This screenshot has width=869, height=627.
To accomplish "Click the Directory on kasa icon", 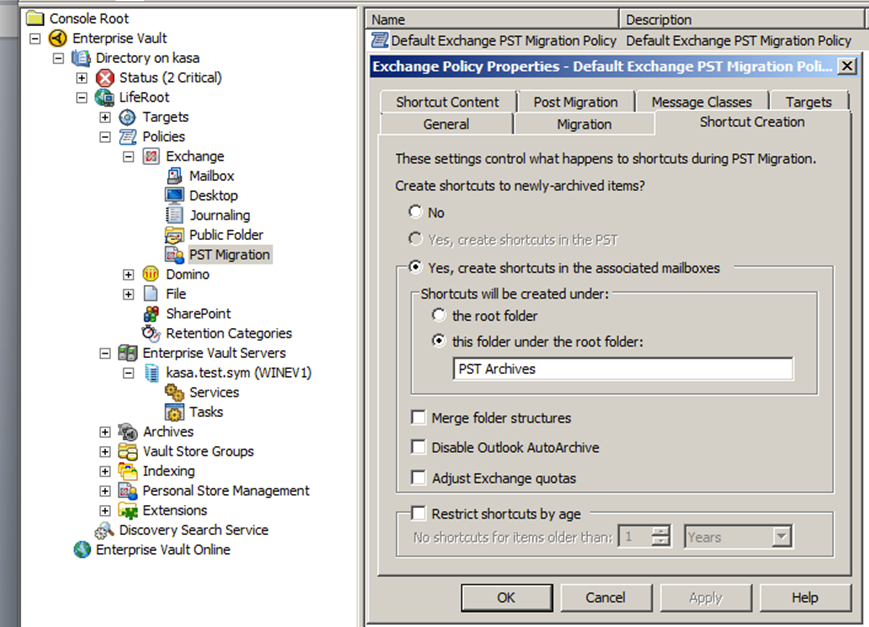I will click(x=81, y=58).
